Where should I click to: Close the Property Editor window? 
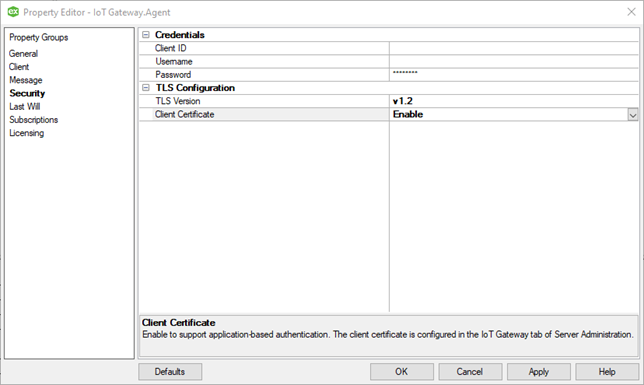631,12
